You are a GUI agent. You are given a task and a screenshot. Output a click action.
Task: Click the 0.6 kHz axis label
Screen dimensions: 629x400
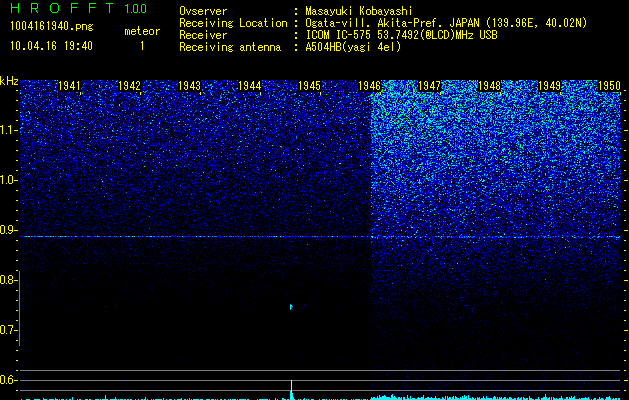coord(8,380)
